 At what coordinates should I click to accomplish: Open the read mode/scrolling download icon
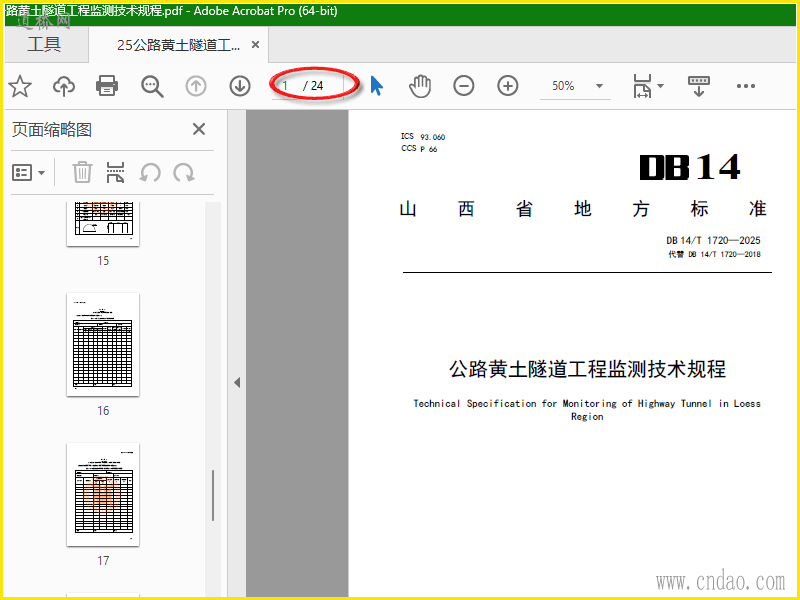tap(698, 86)
